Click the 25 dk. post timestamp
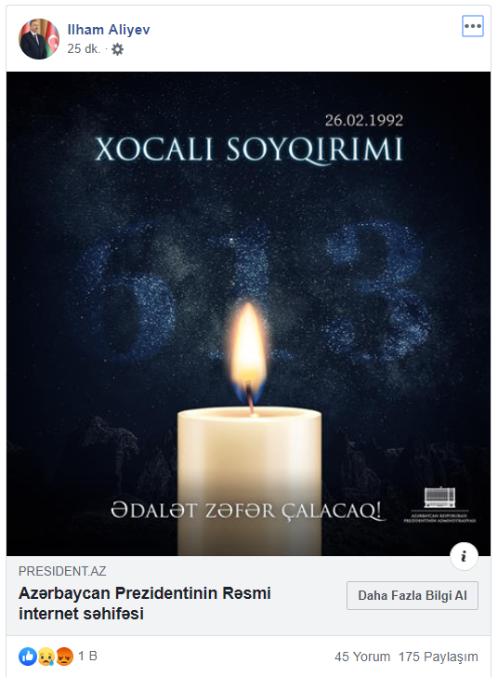Image resolution: width=500 pixels, height=700 pixels. [x=83, y=49]
